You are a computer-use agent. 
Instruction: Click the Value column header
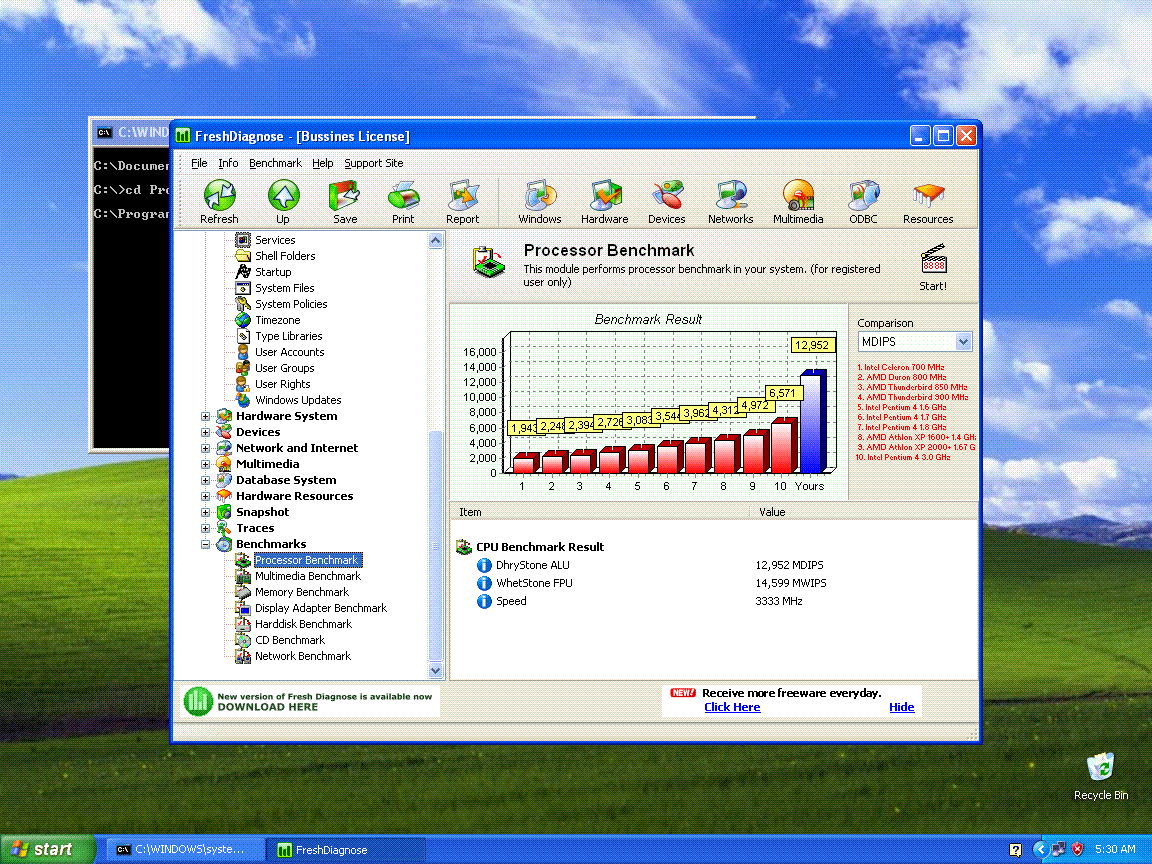click(x=863, y=512)
